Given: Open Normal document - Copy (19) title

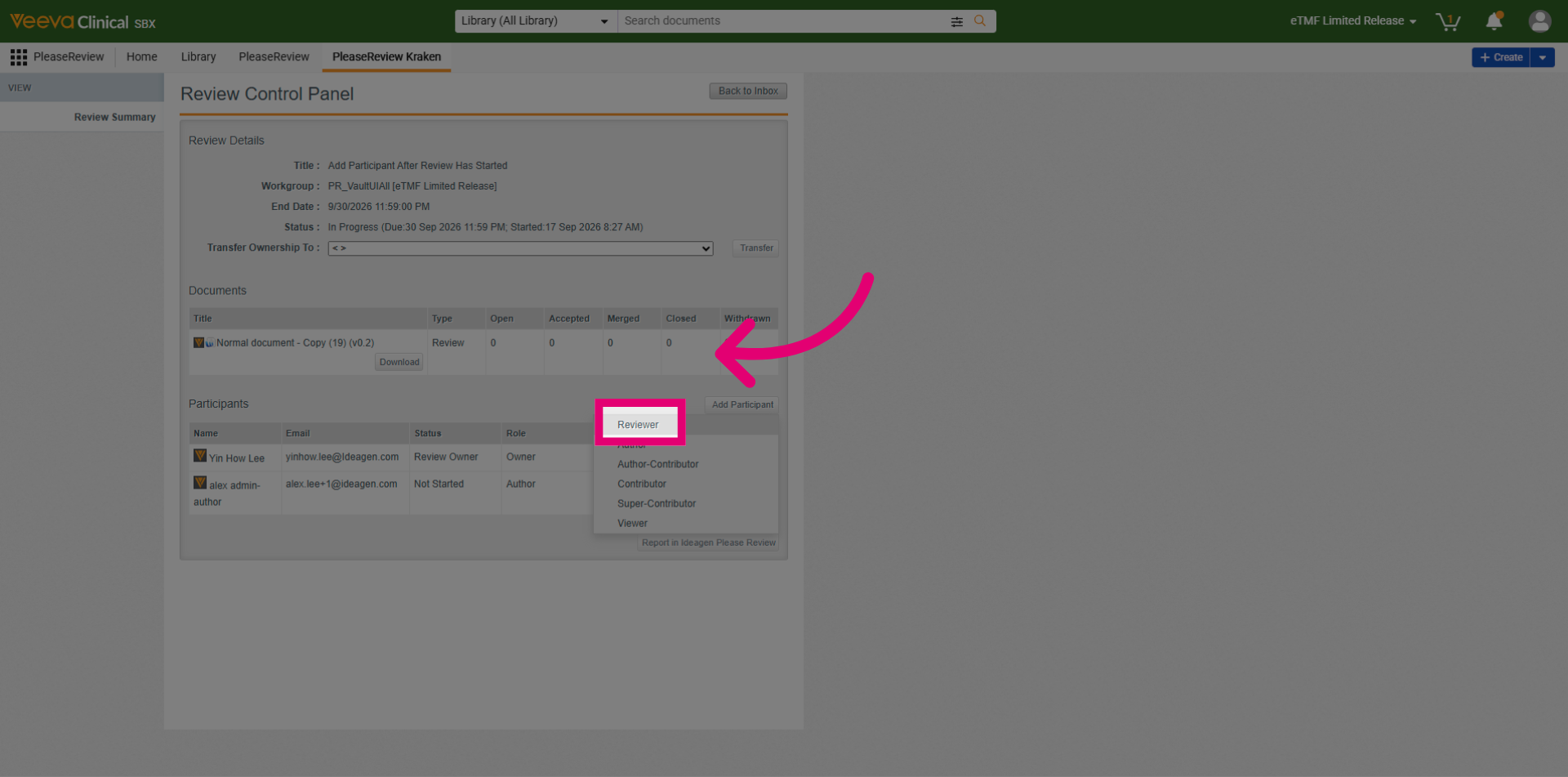Looking at the screenshot, I should click(x=295, y=343).
